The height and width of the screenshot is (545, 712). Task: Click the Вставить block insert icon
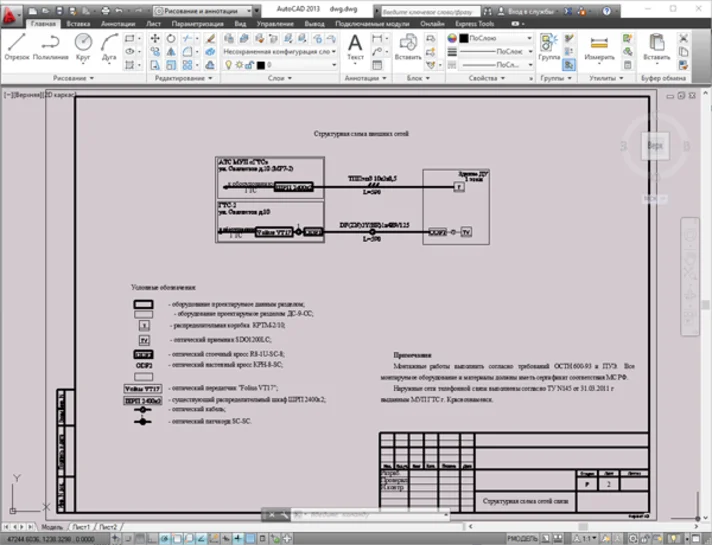(408, 43)
